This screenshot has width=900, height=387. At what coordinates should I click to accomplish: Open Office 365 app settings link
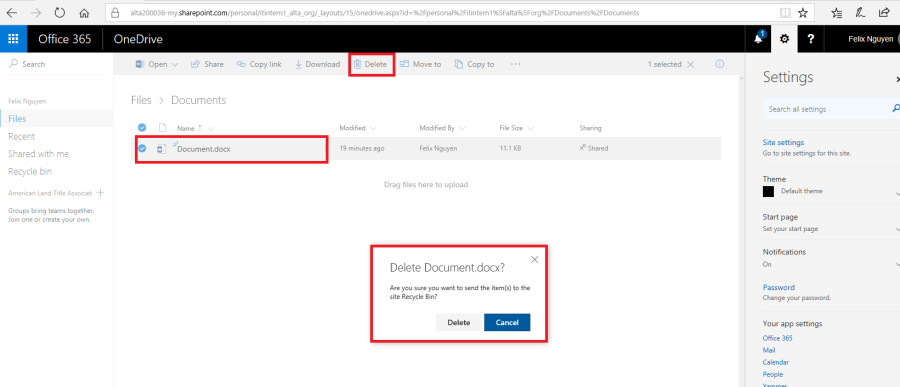click(777, 338)
